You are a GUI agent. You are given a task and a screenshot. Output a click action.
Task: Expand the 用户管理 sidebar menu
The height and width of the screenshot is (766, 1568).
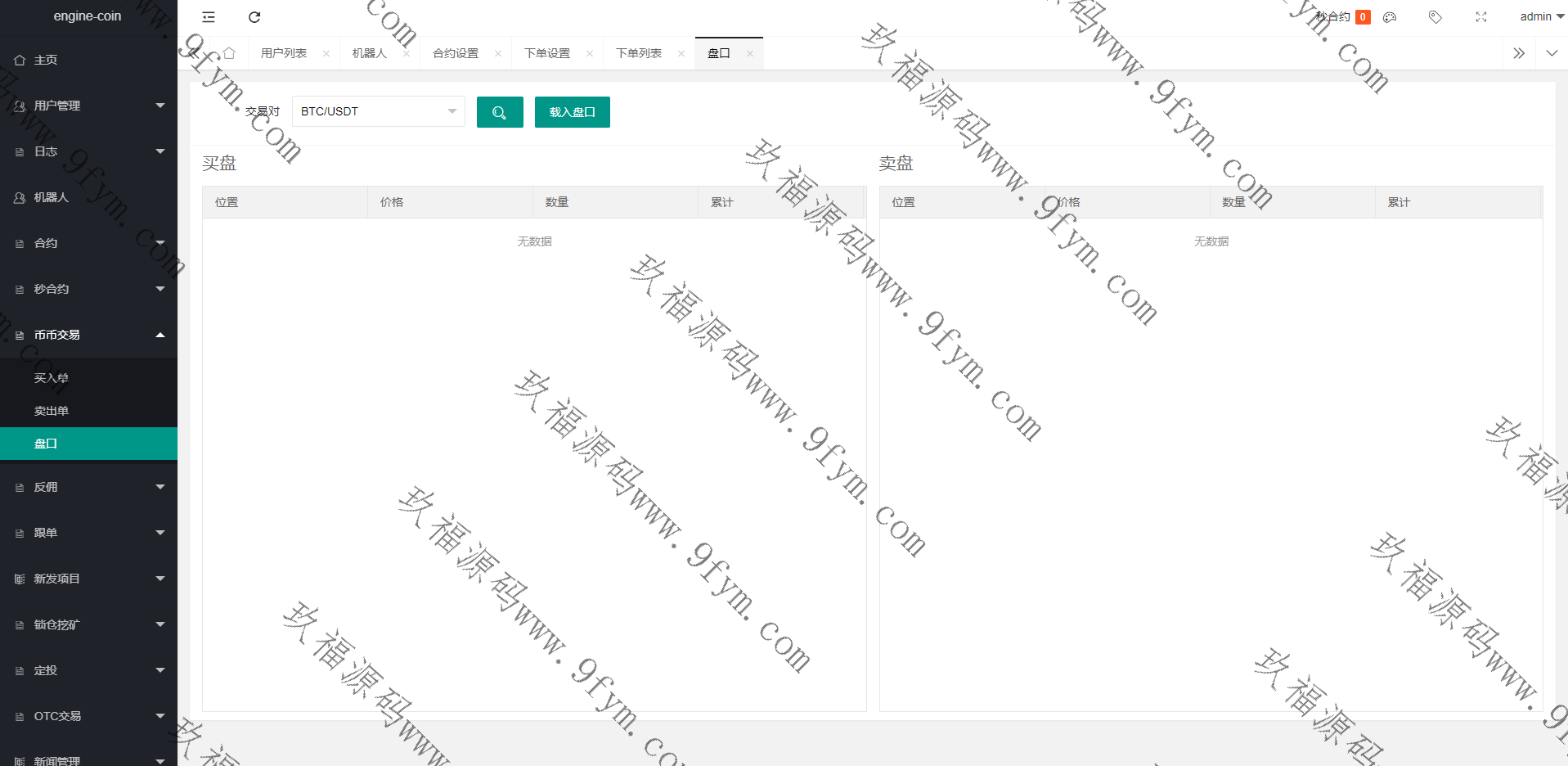(88, 106)
